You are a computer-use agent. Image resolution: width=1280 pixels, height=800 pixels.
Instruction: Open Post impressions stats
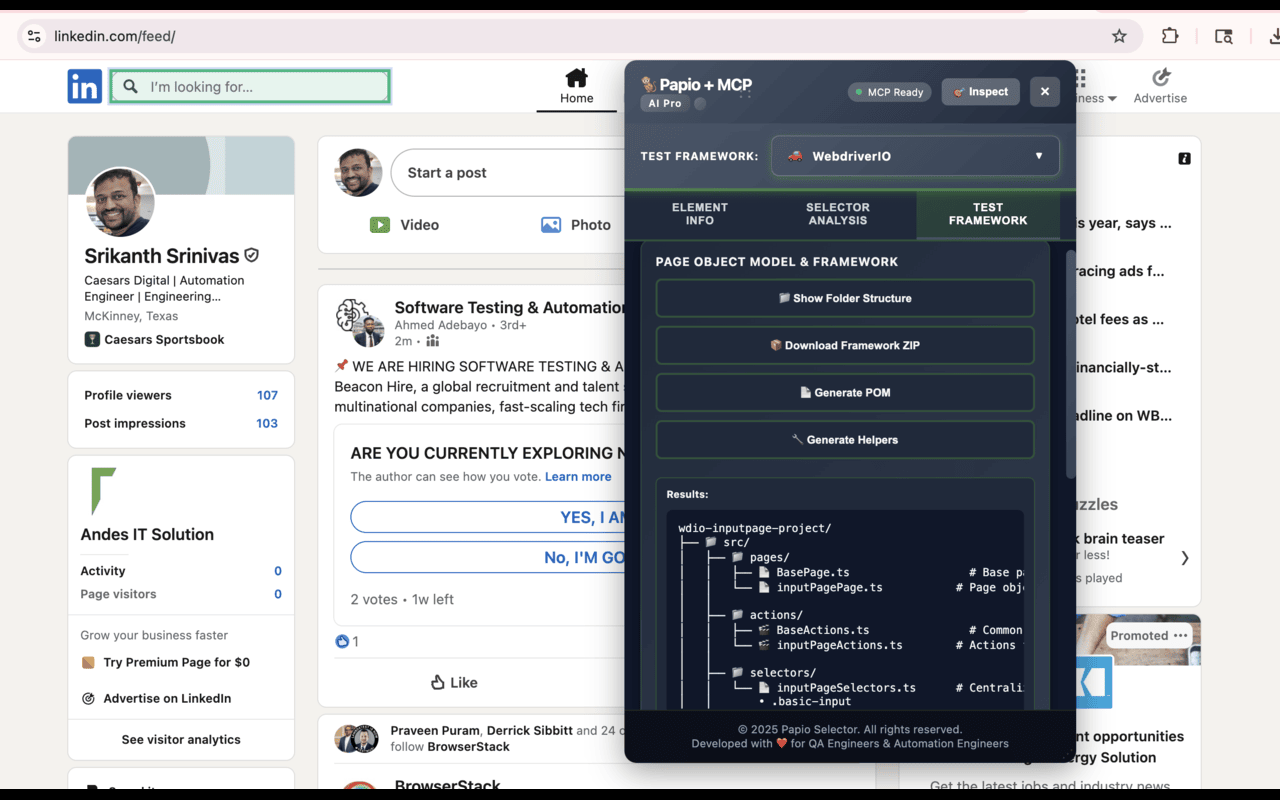(x=181, y=423)
